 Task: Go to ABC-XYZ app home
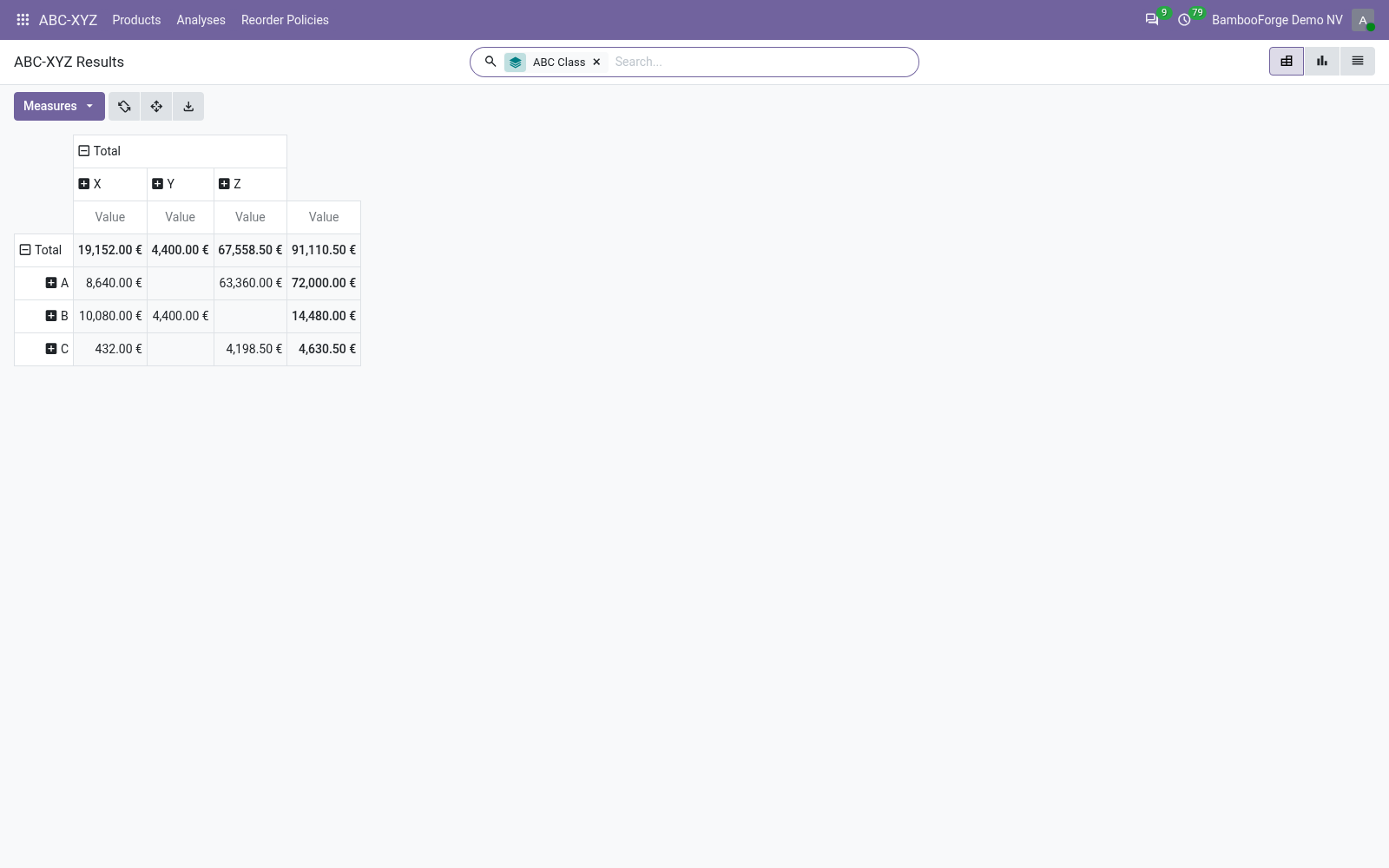(x=68, y=20)
